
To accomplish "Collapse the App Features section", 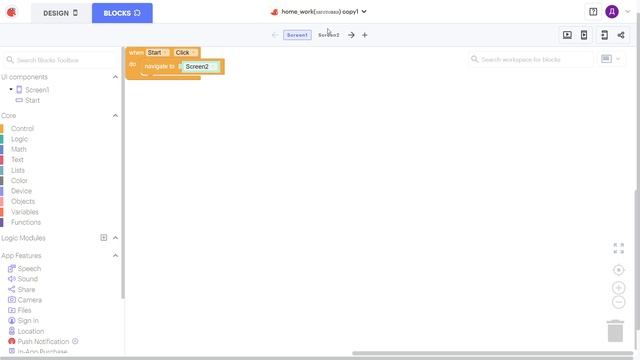I will [x=115, y=256].
